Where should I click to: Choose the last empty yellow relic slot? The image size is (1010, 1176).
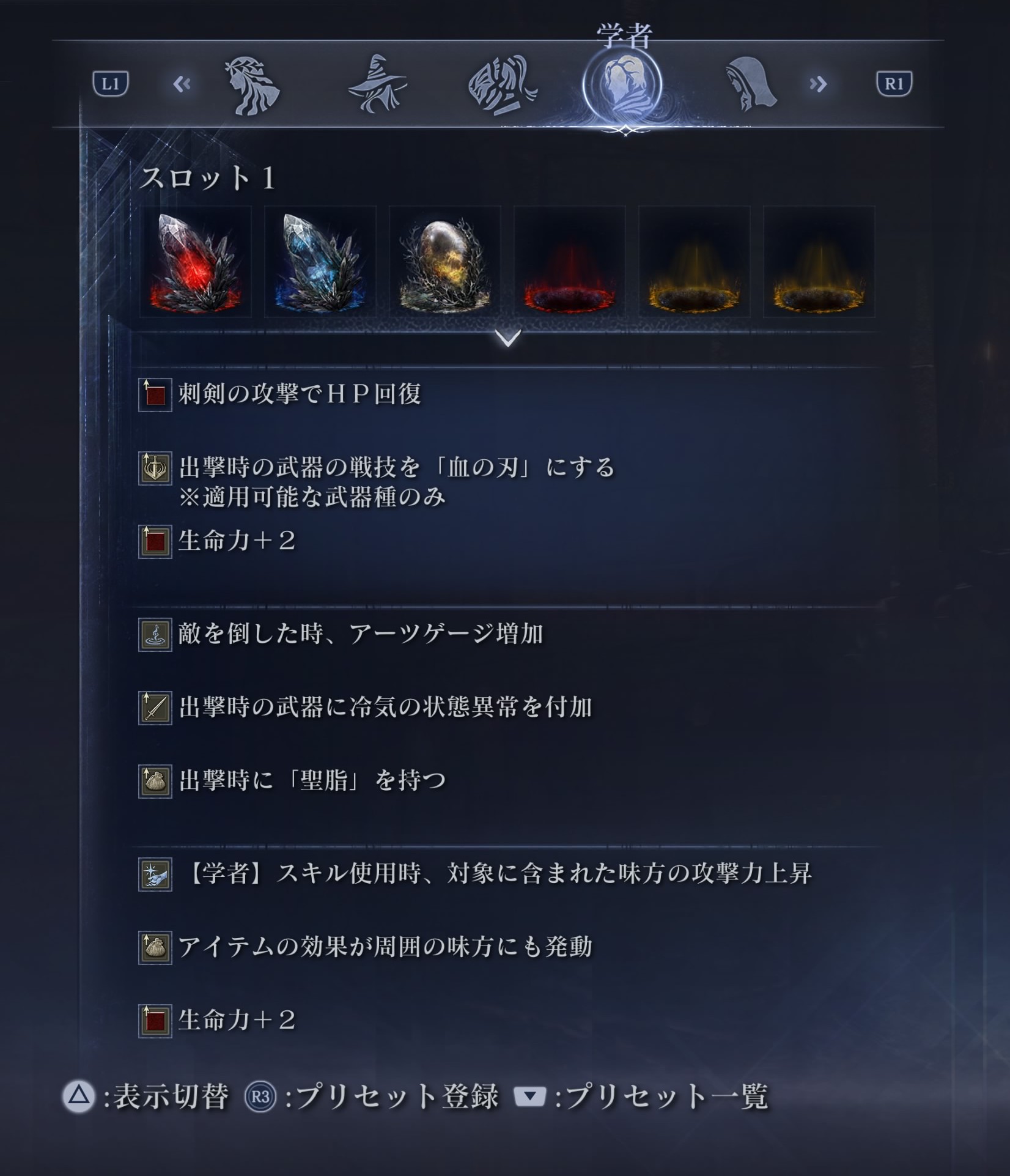(x=819, y=262)
